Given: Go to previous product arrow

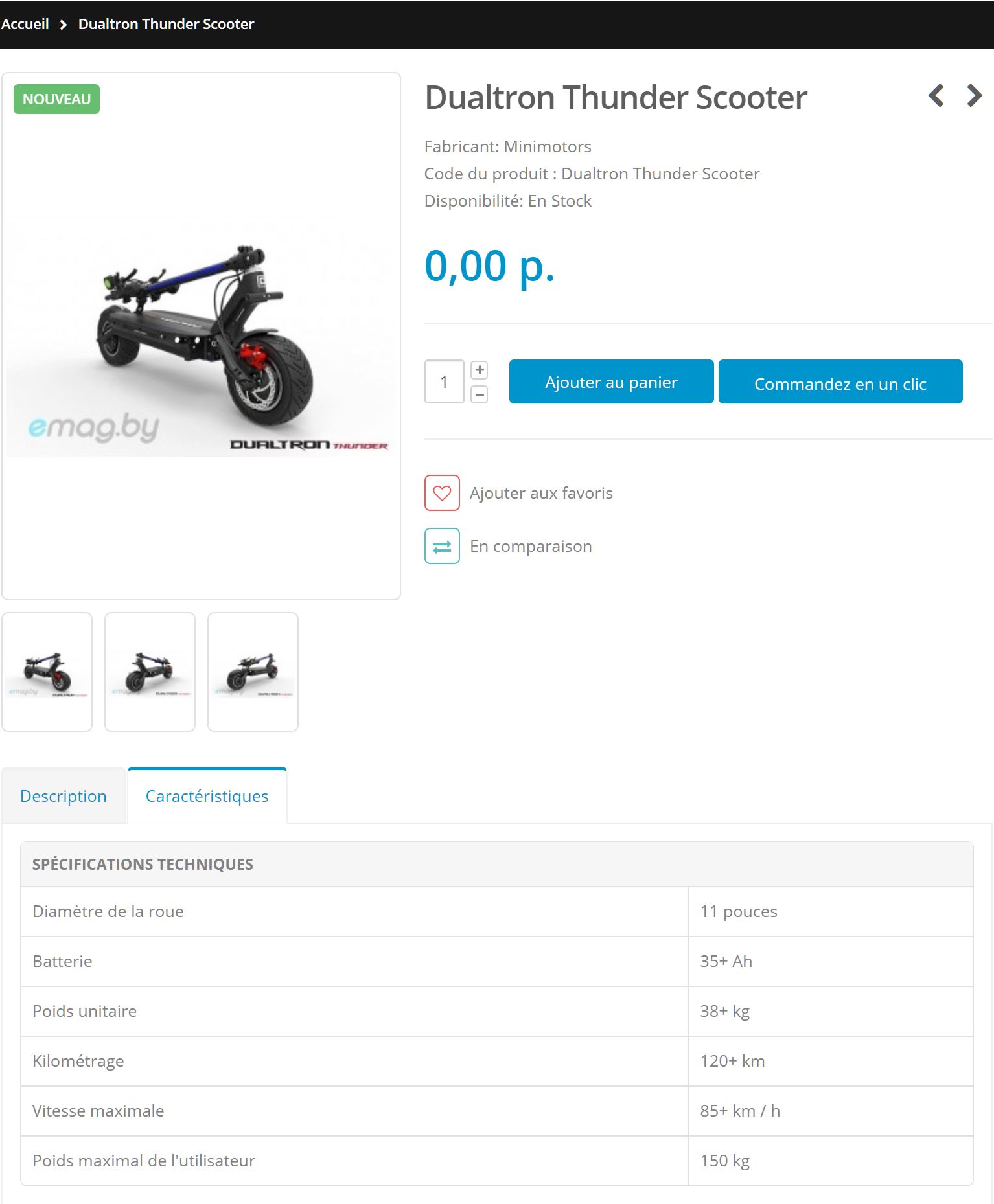Looking at the screenshot, I should (x=936, y=96).
